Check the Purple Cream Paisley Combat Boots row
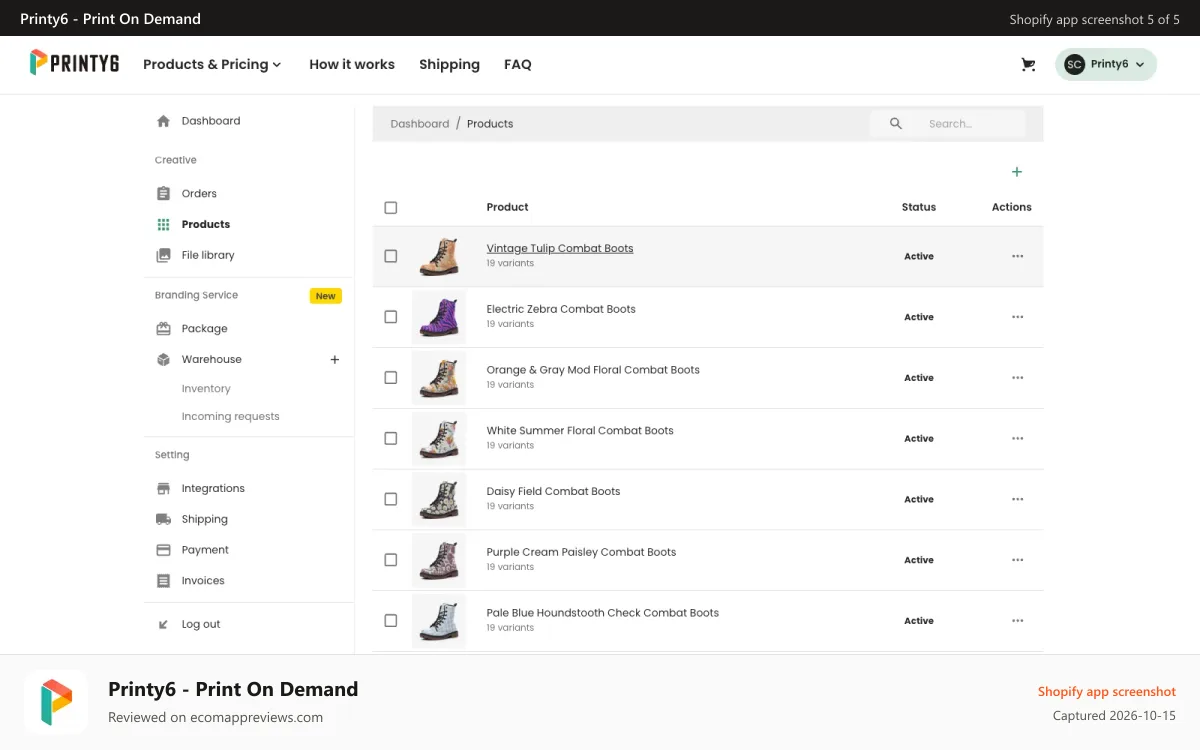The image size is (1200, 750). [391, 560]
